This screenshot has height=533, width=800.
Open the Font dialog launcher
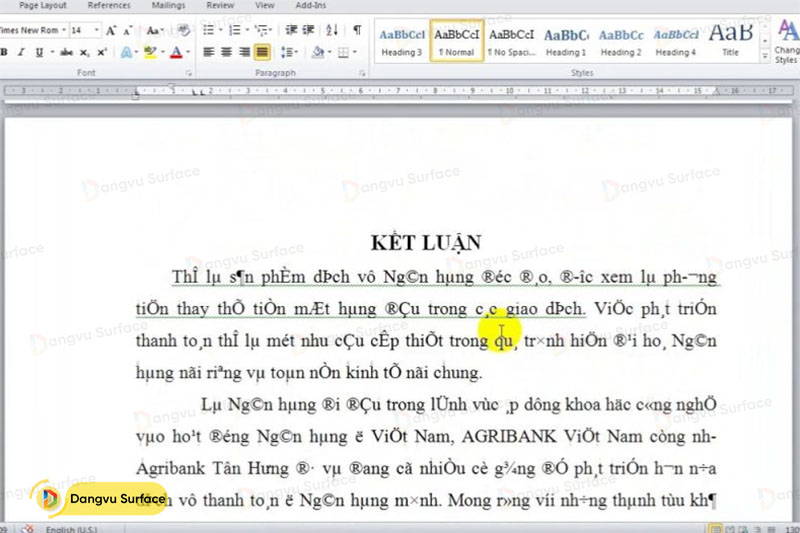coord(189,73)
